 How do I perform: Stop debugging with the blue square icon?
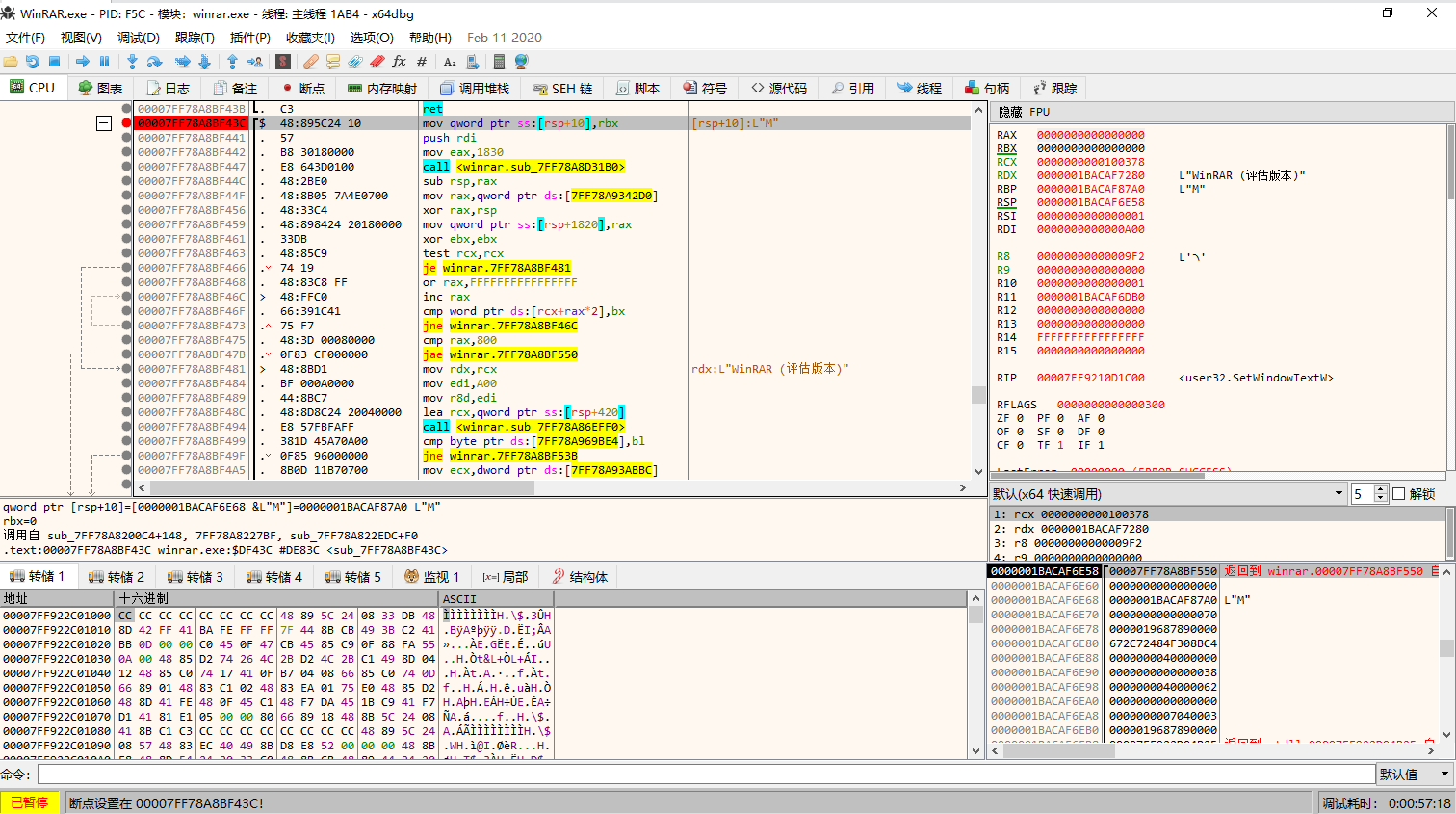pos(55,62)
